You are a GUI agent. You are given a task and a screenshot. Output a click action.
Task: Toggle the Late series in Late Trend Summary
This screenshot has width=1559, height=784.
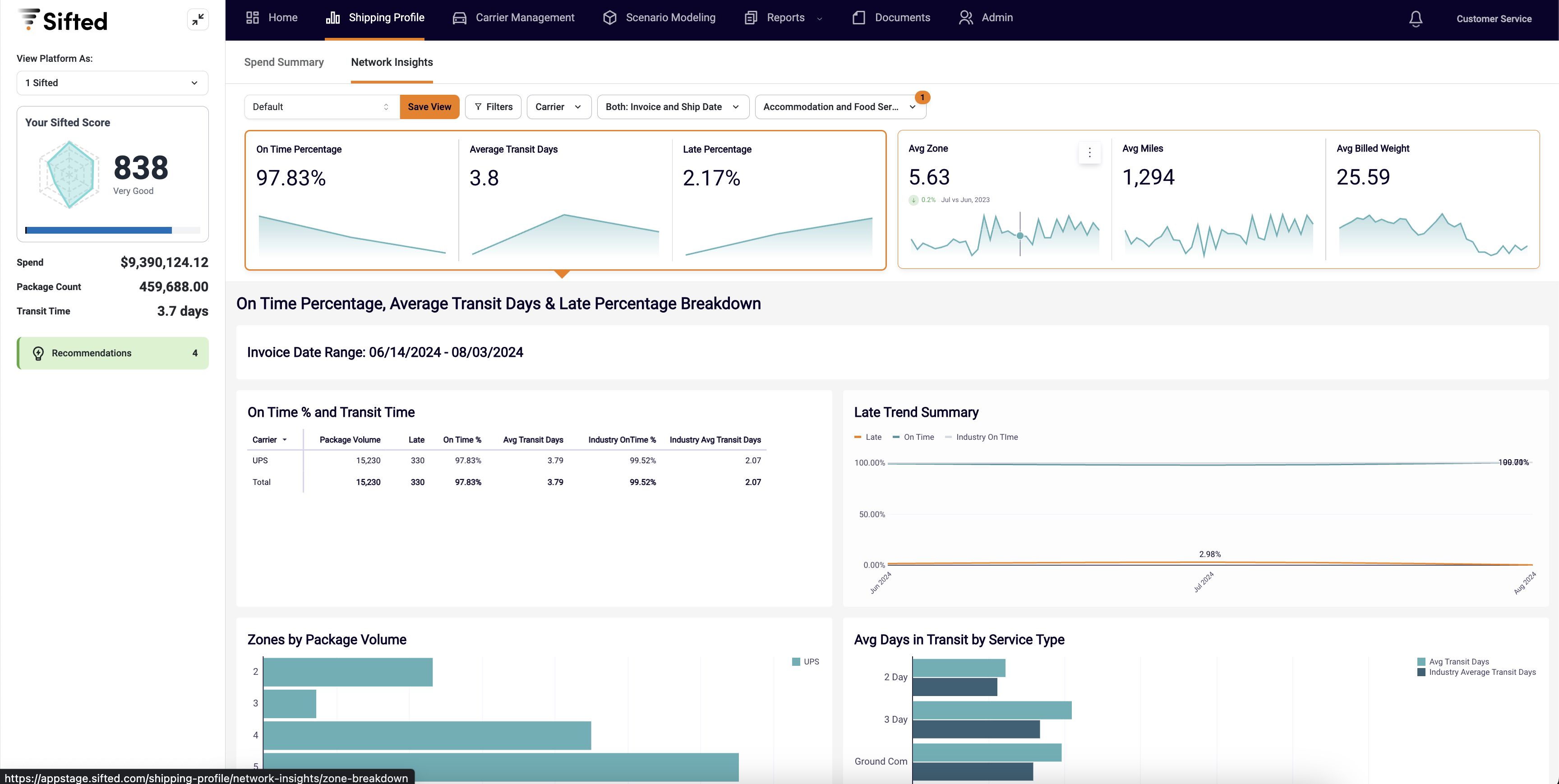tap(868, 437)
